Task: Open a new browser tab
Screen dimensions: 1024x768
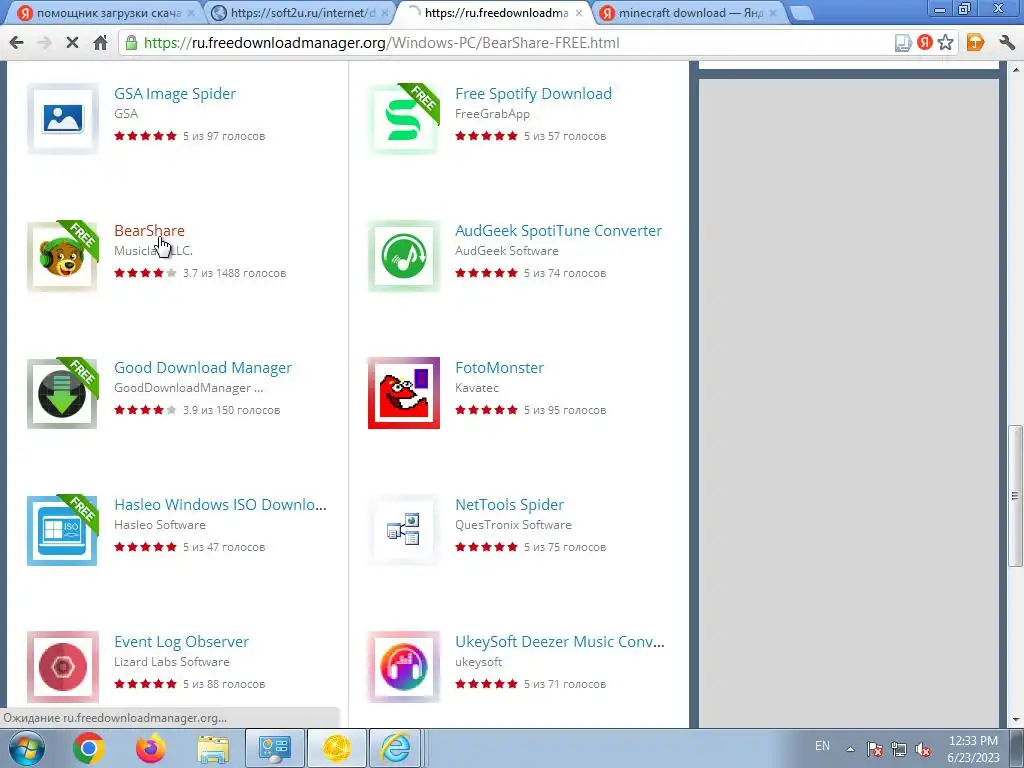Action: 801,13
